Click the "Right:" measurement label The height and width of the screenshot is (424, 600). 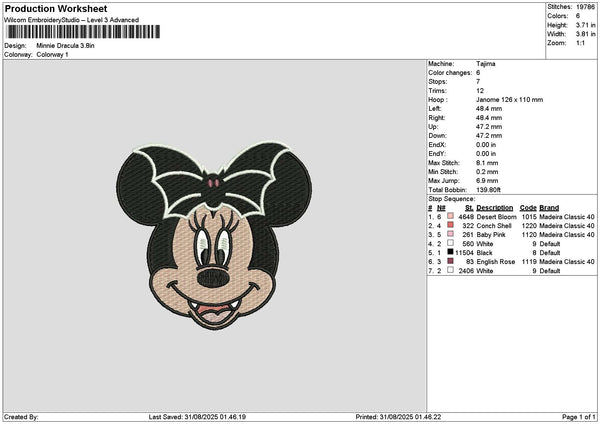[x=437, y=118]
